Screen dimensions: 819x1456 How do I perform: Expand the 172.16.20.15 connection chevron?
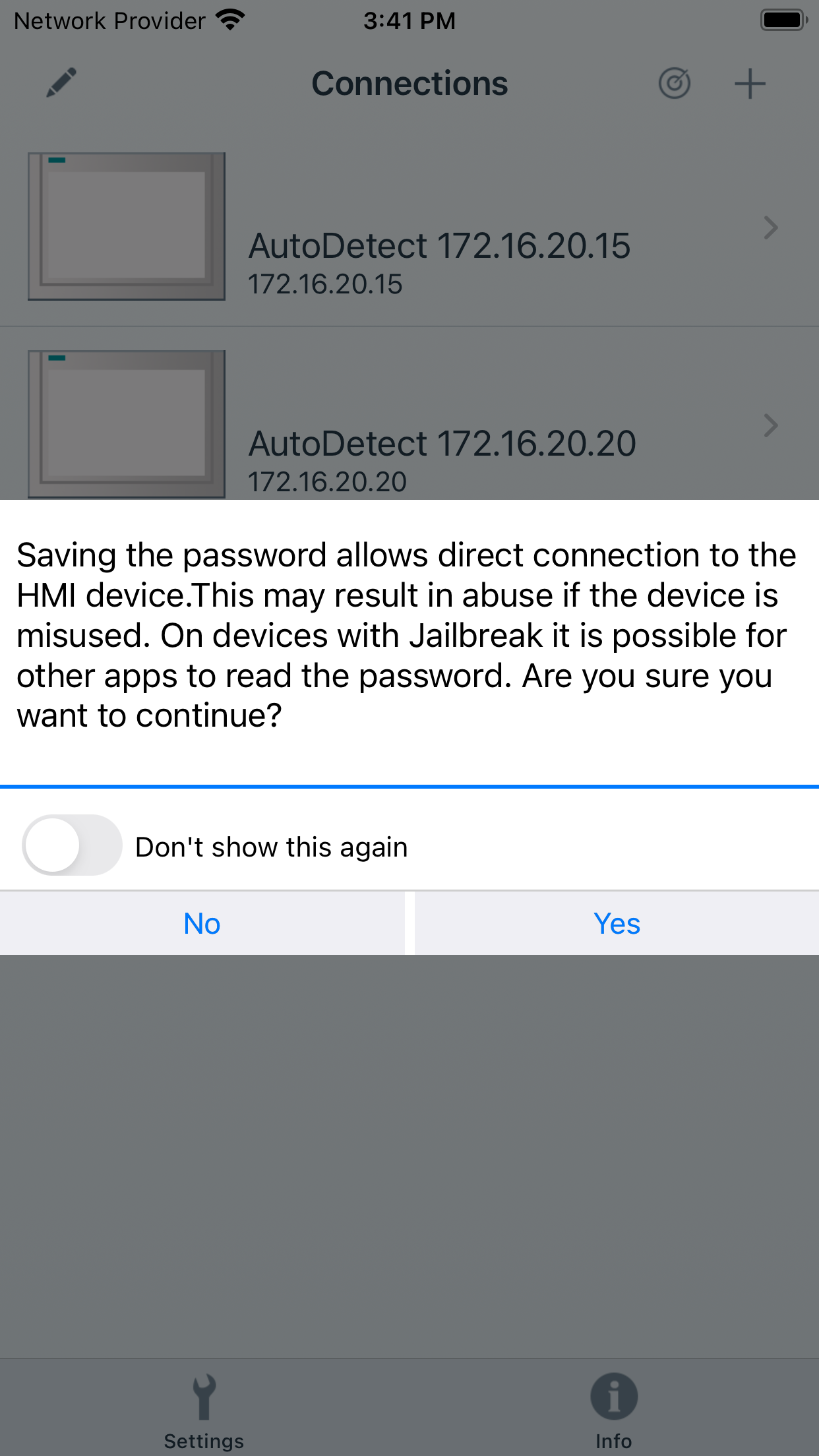click(x=770, y=228)
